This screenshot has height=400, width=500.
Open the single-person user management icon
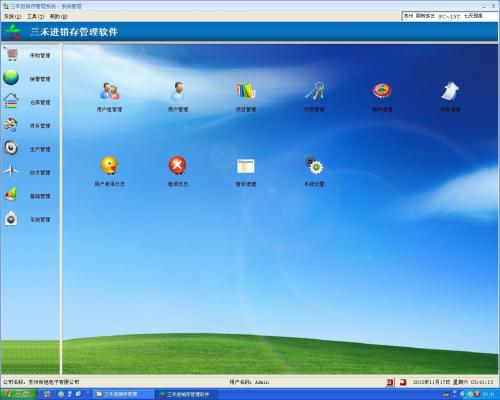178,91
